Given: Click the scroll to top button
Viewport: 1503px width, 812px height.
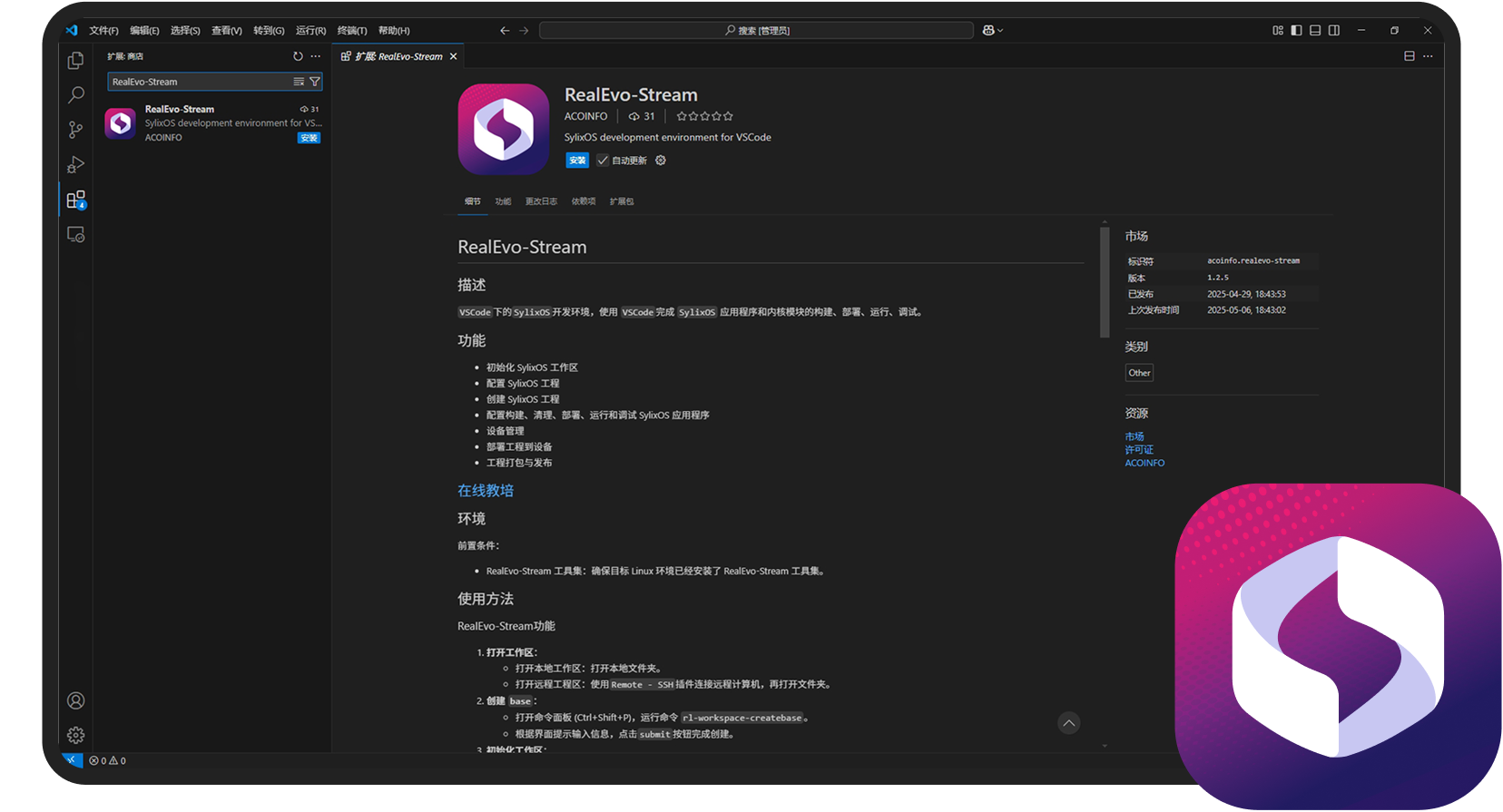Looking at the screenshot, I should click(1069, 723).
